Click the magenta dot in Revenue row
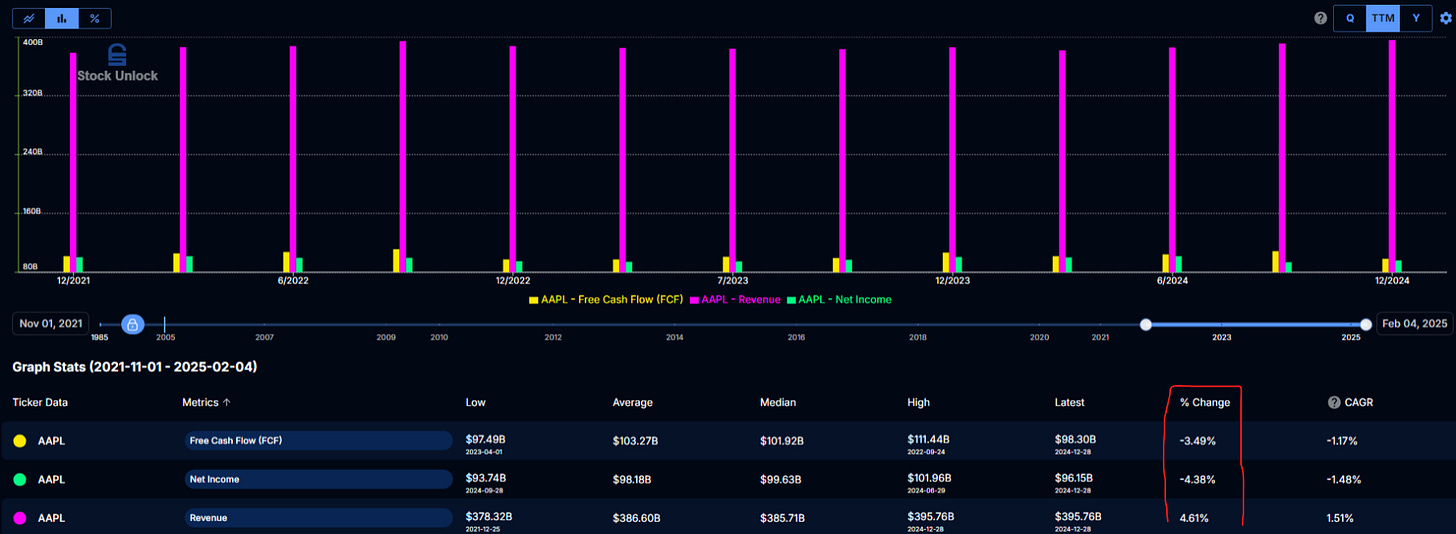The width and height of the screenshot is (1456, 534). pos(20,518)
